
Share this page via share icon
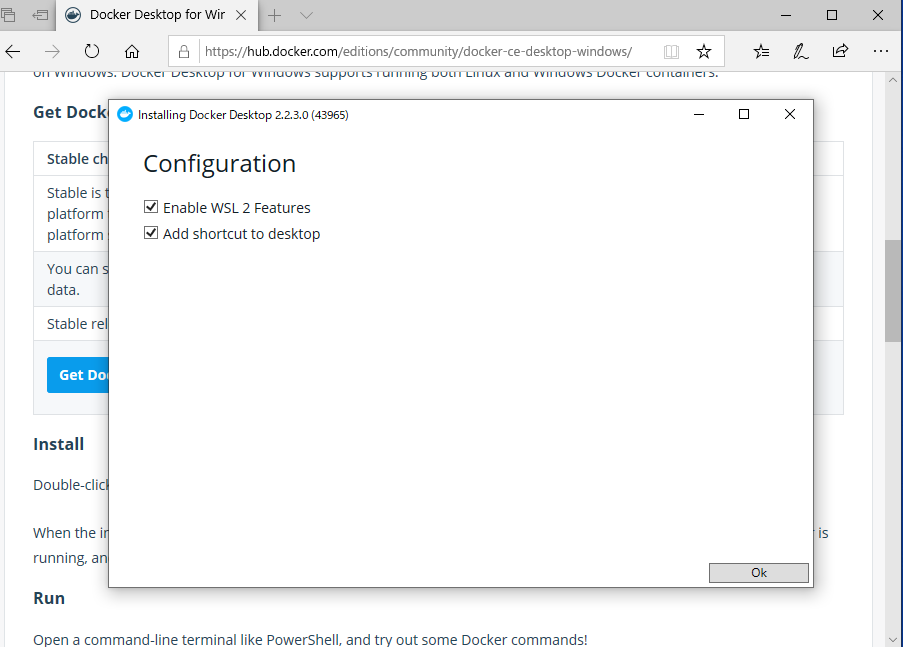coord(840,51)
